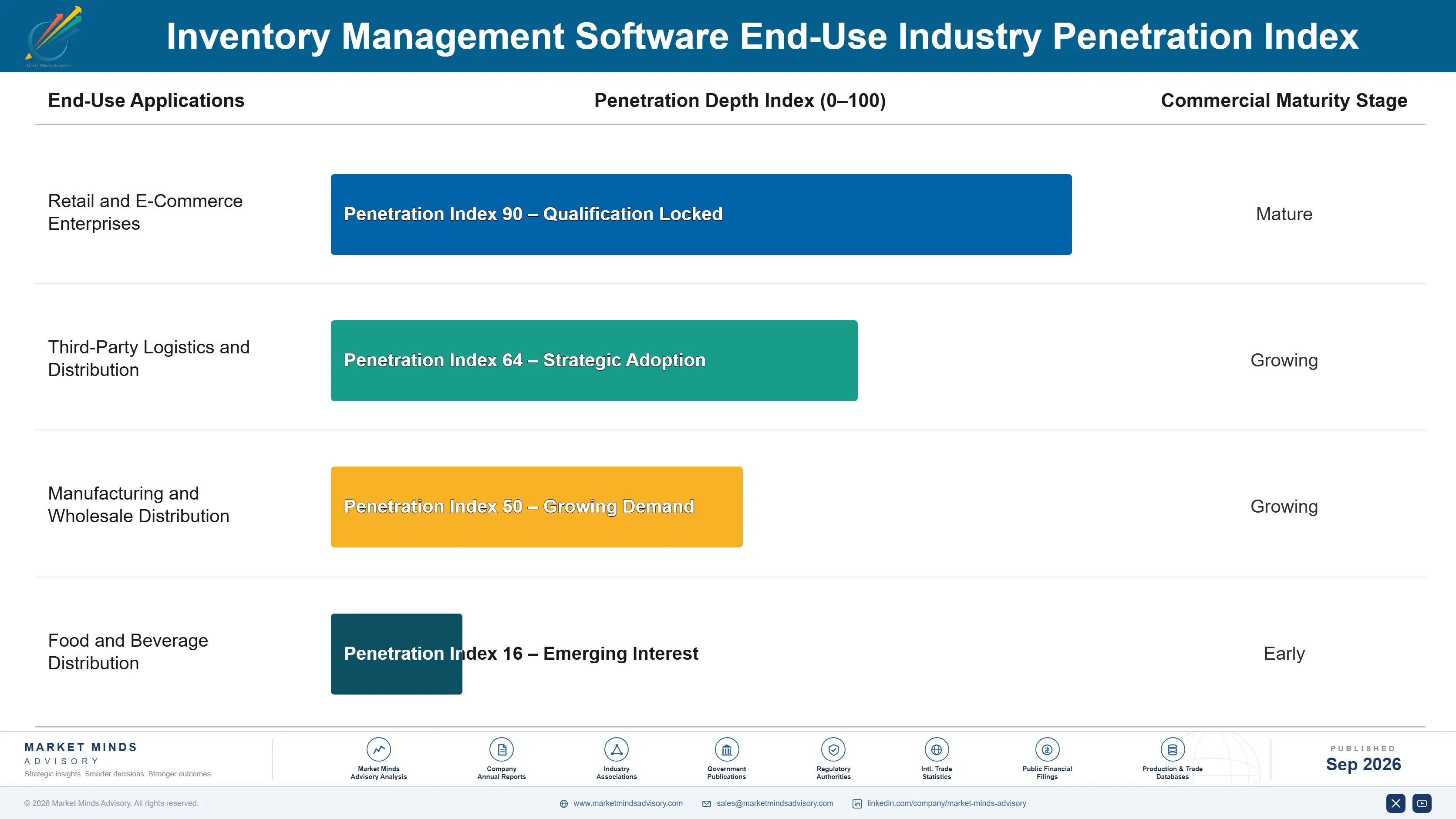
Task: Click the Early maturity stage value
Action: (x=1284, y=654)
